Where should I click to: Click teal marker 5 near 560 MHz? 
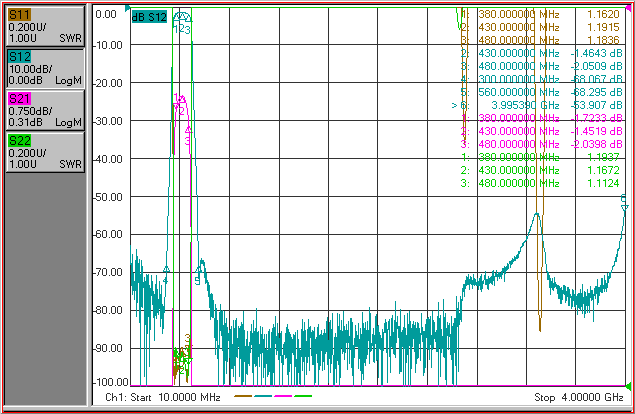(x=198, y=270)
